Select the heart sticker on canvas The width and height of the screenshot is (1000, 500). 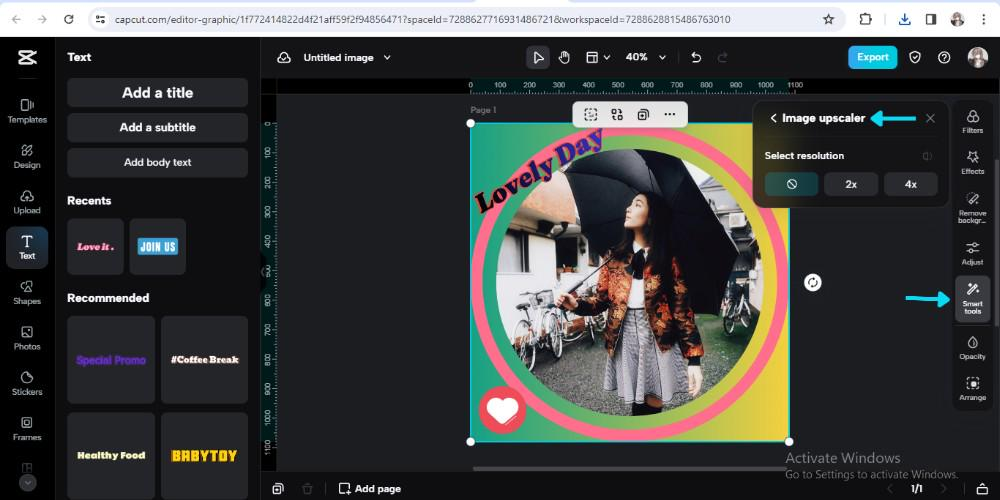503,410
